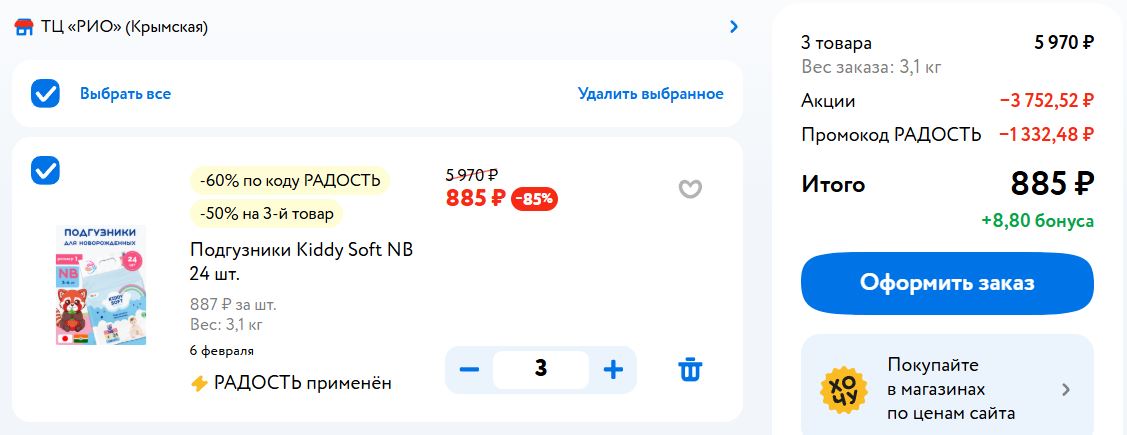Click the store icon next to ТЦ «РИО»
Screen dimensions: 1127x435
pyautogui.click(x=24, y=27)
